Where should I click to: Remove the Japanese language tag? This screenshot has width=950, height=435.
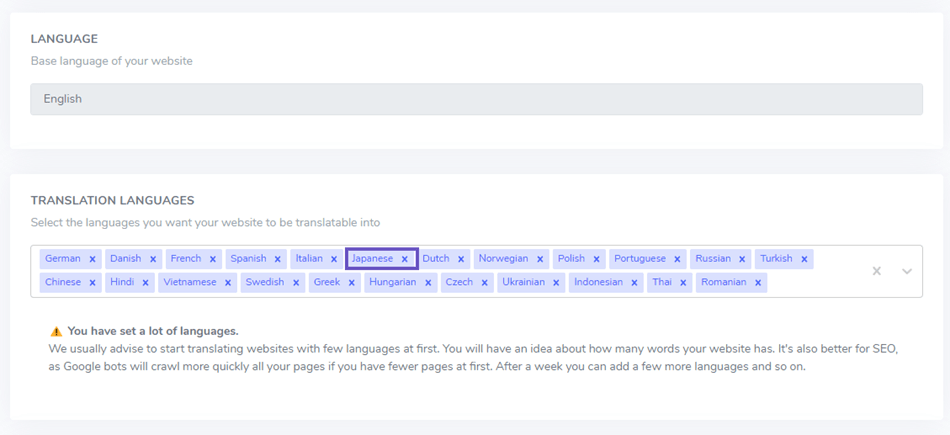405,259
